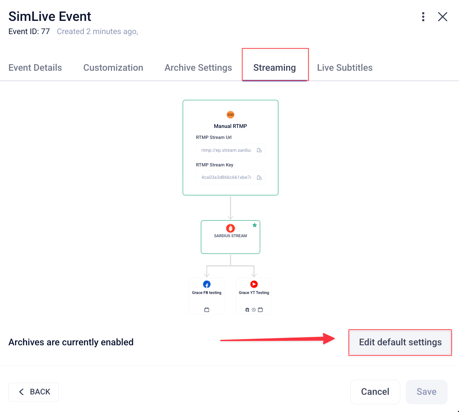Click the green star on Sardius Stream
Viewport: 459px width, 412px height.
point(255,225)
